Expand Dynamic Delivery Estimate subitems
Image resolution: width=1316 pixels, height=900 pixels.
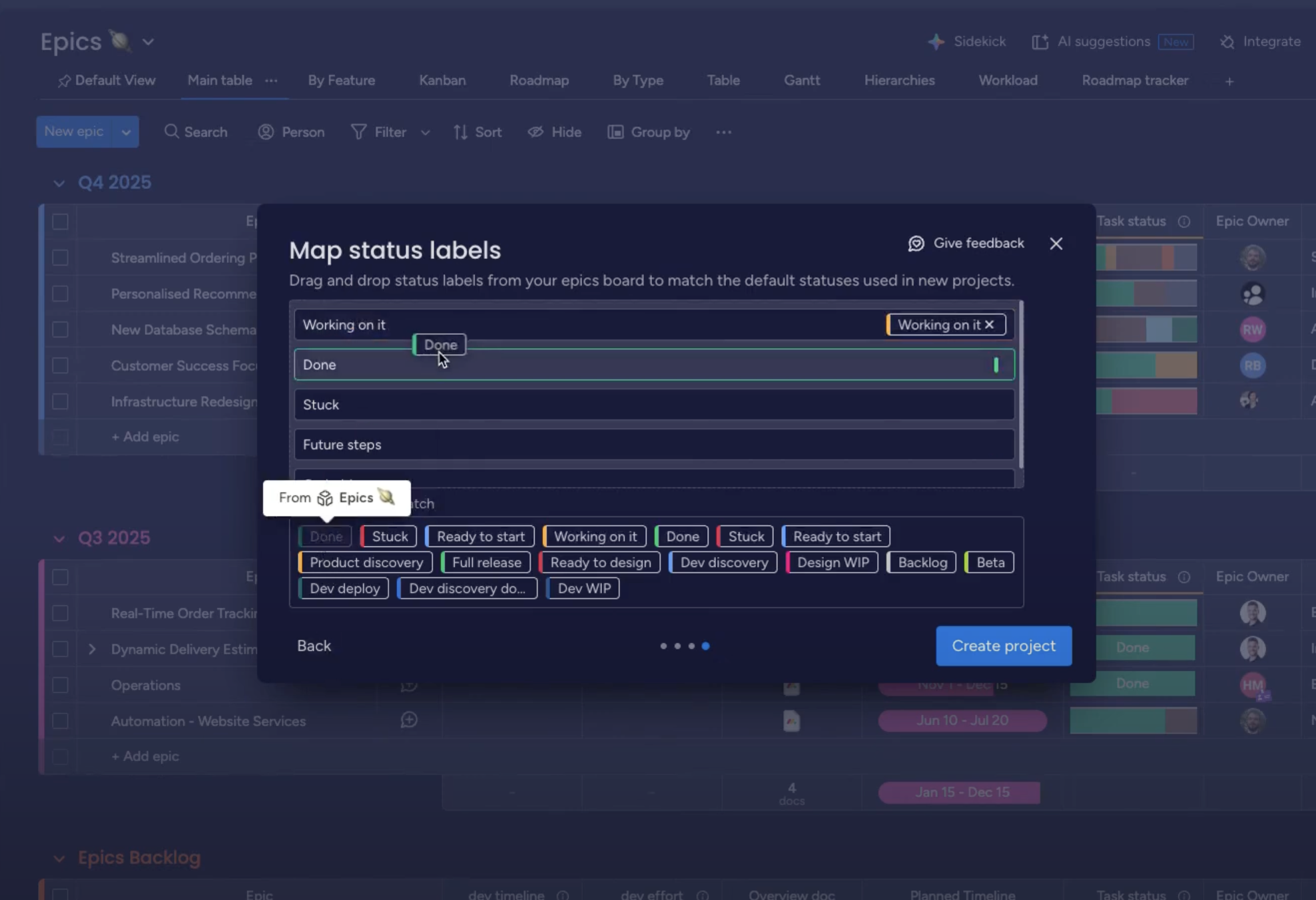tap(92, 649)
